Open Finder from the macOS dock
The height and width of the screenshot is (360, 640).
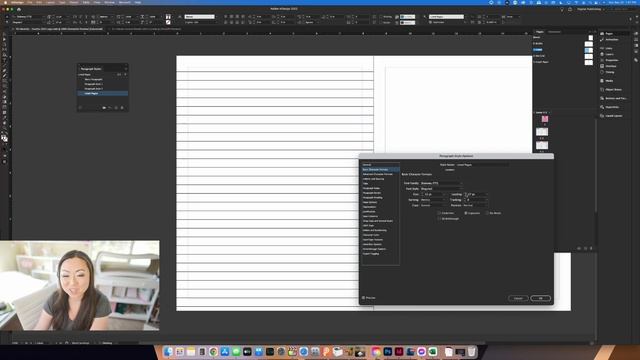pyautogui.click(x=168, y=351)
